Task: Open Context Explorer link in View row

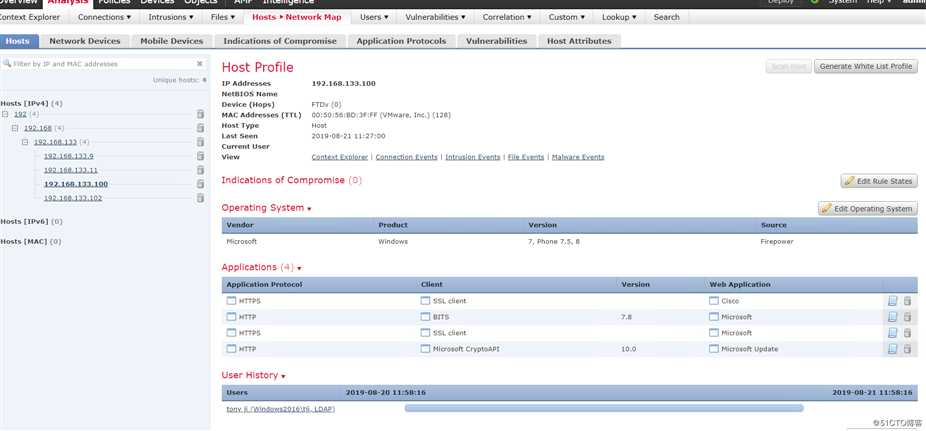Action: point(340,157)
